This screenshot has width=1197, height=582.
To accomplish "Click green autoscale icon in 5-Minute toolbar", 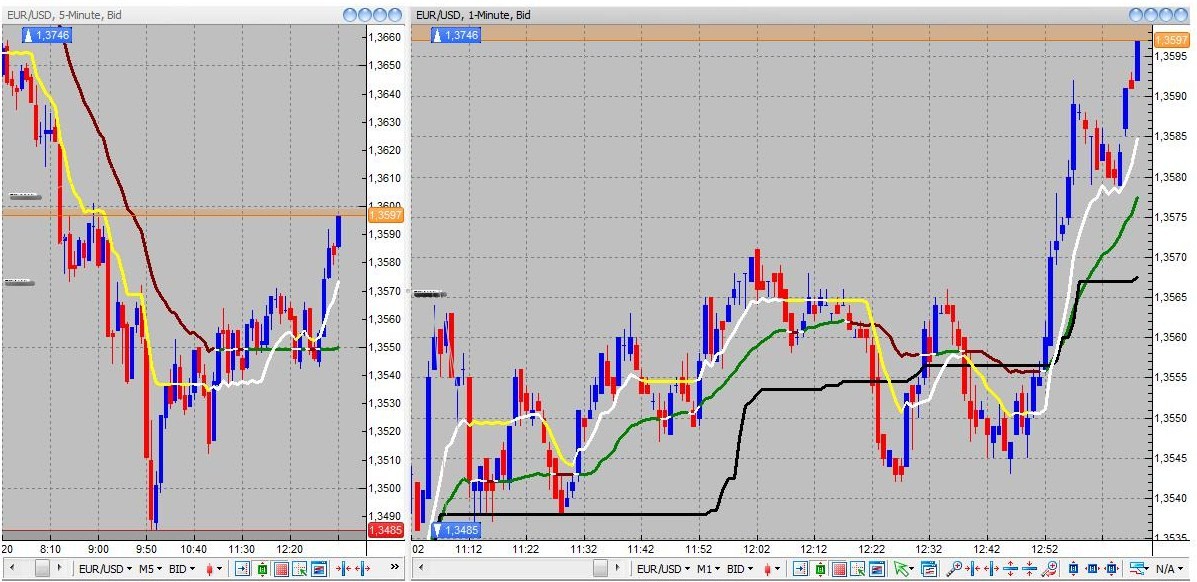I will click(x=262, y=568).
